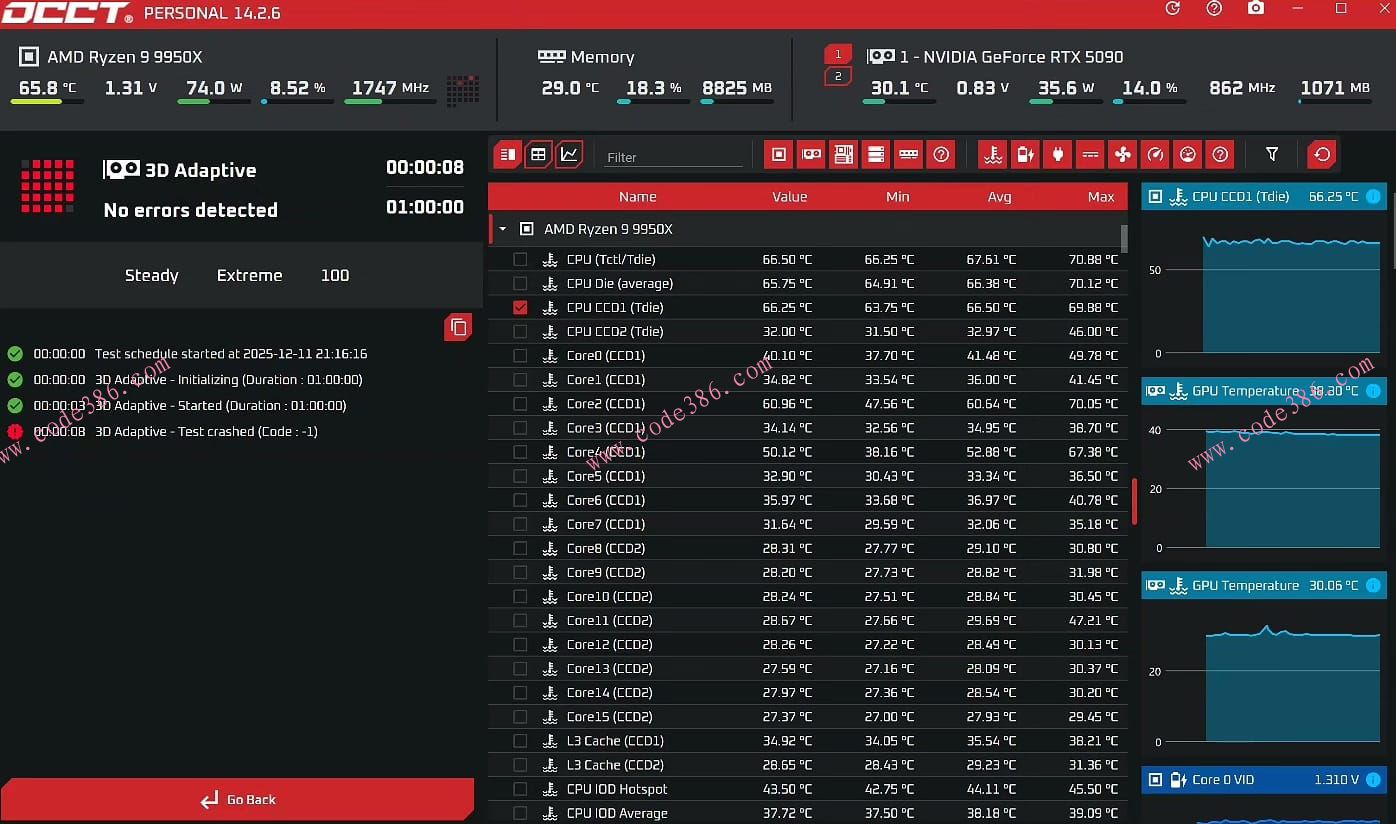Check the CPU (Tctl/Tdie) checkbox
The image size is (1396, 824).
point(520,260)
